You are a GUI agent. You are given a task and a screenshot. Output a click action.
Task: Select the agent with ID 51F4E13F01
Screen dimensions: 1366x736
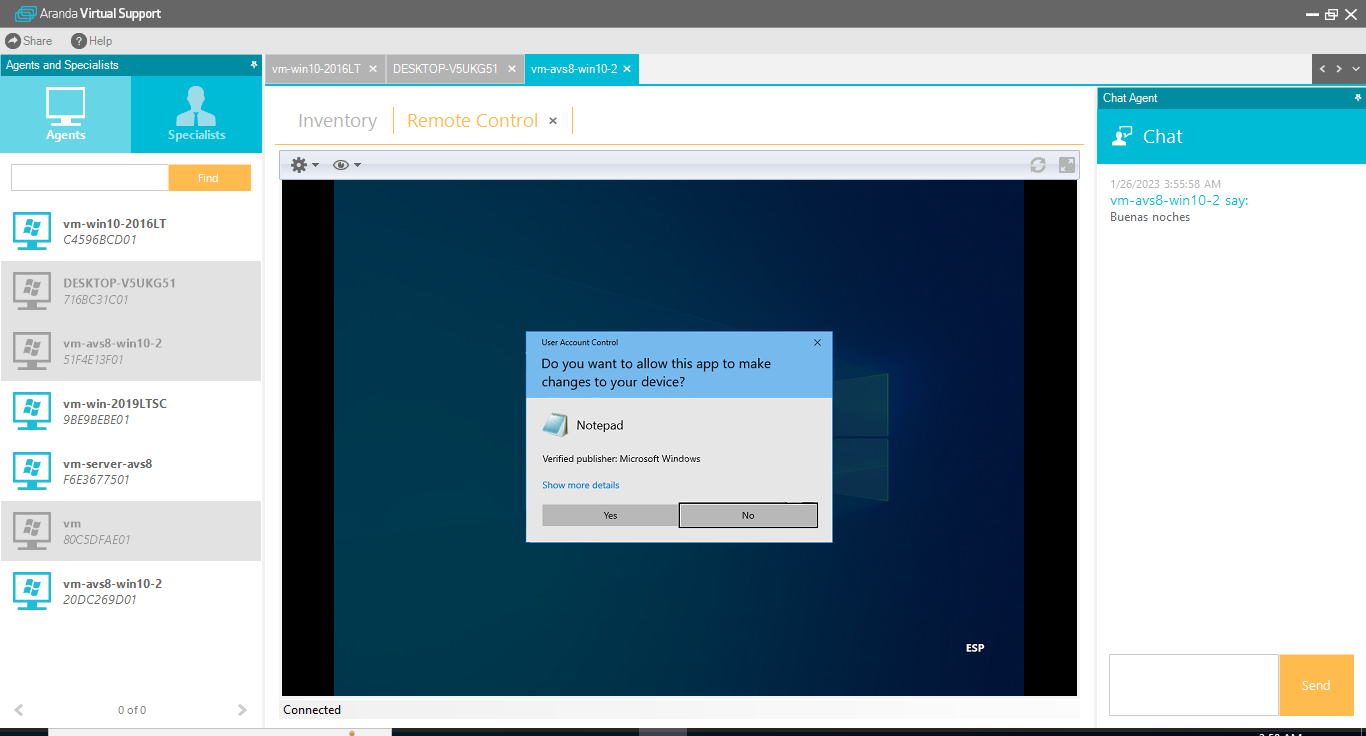pyautogui.click(x=131, y=351)
